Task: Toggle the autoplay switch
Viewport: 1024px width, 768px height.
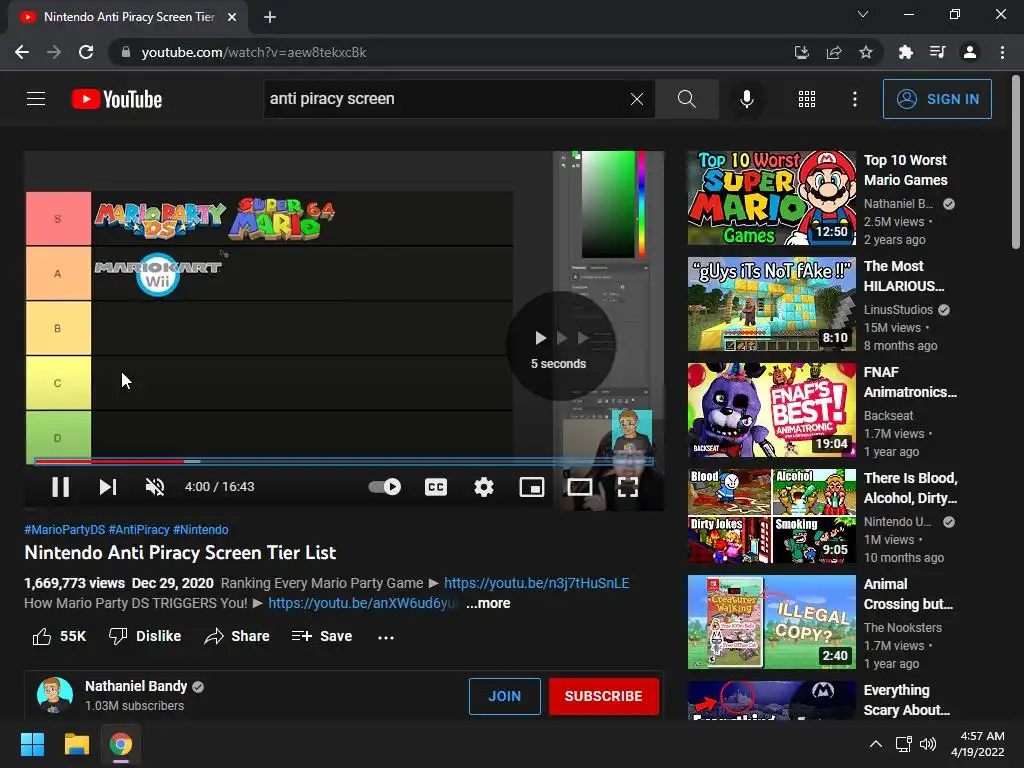Action: click(385, 487)
